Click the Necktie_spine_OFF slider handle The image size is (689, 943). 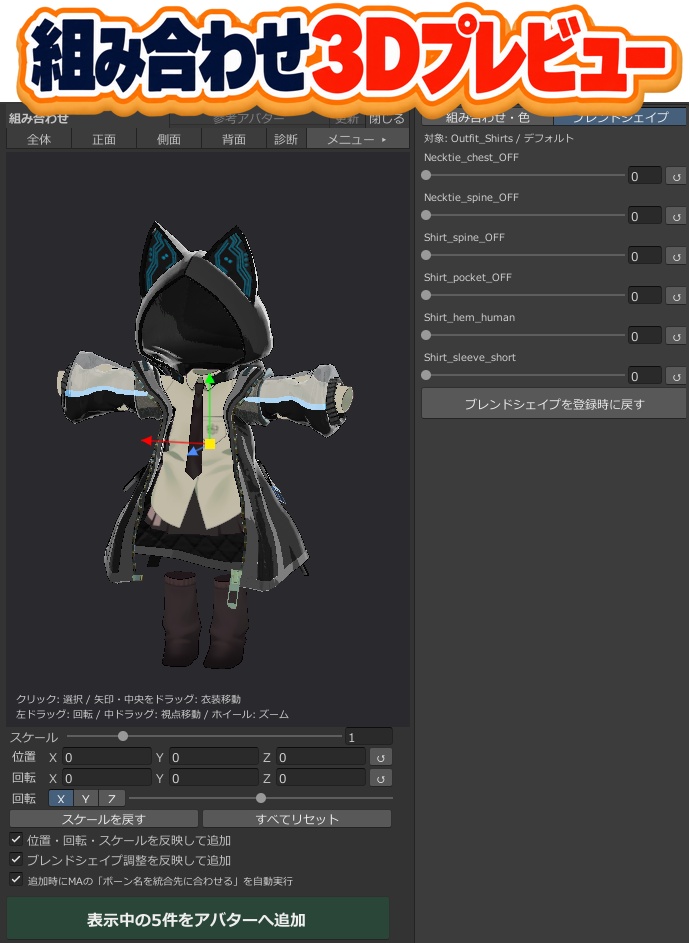tap(426, 215)
